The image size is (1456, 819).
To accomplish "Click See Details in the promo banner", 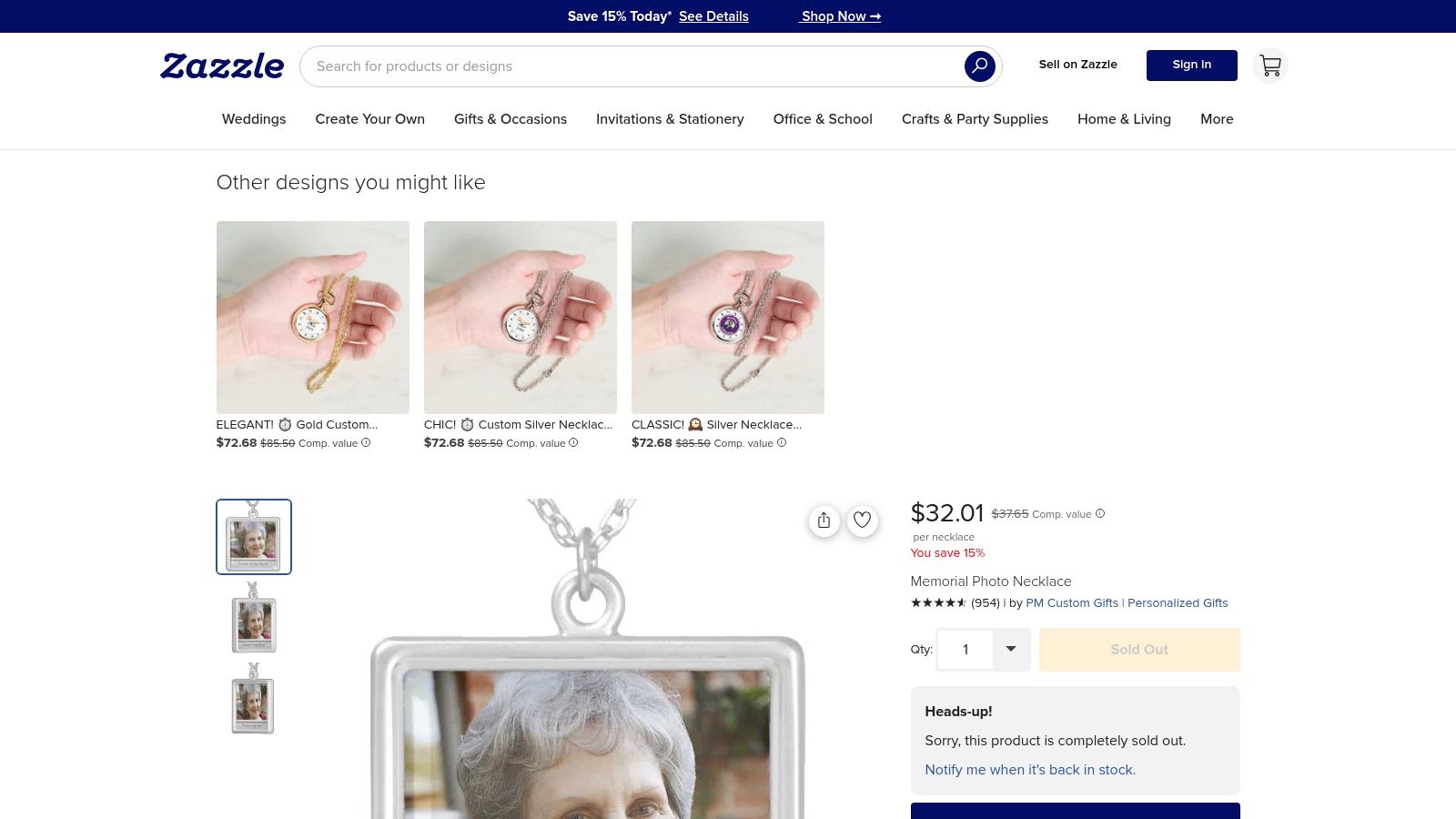I will [x=713, y=16].
